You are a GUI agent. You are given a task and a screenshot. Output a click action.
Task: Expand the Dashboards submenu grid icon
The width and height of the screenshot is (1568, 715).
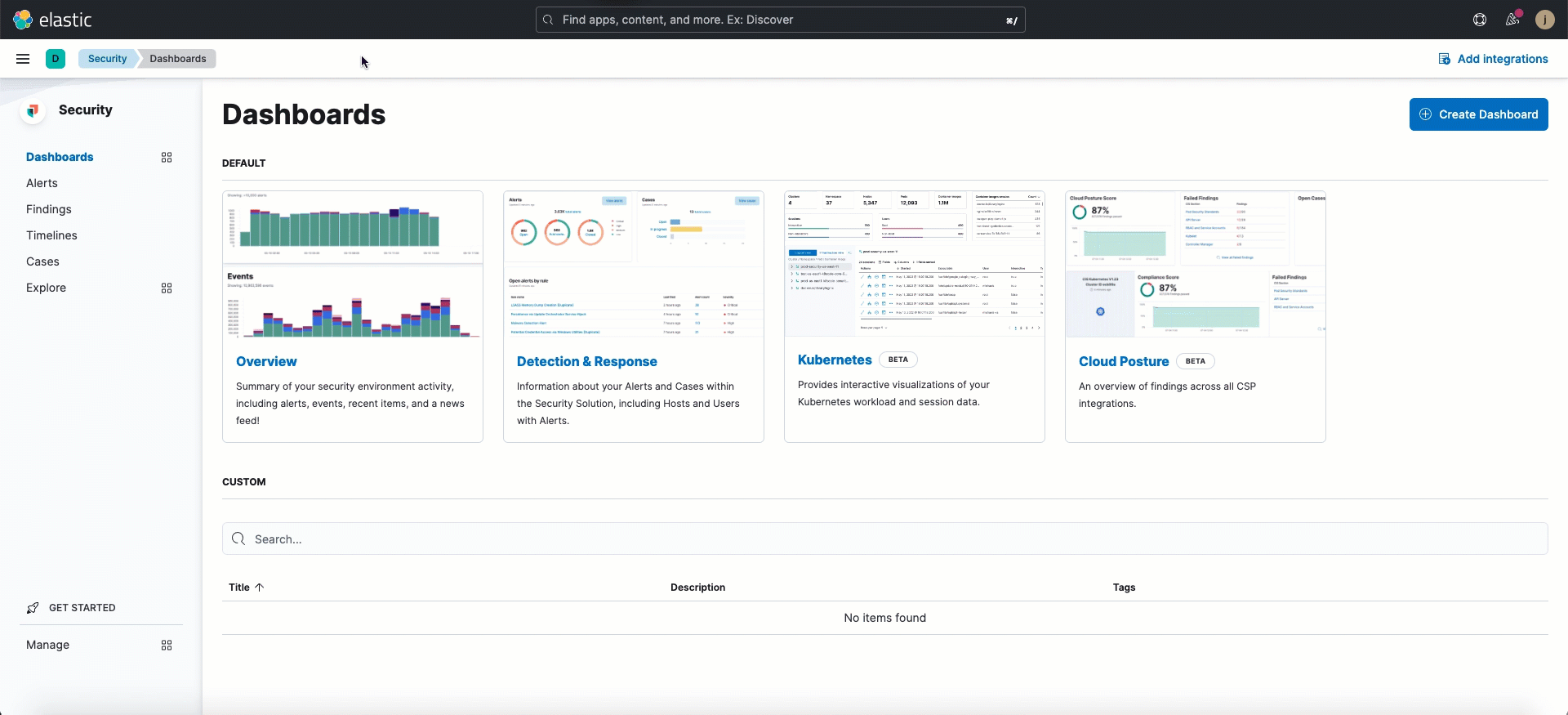tap(167, 158)
